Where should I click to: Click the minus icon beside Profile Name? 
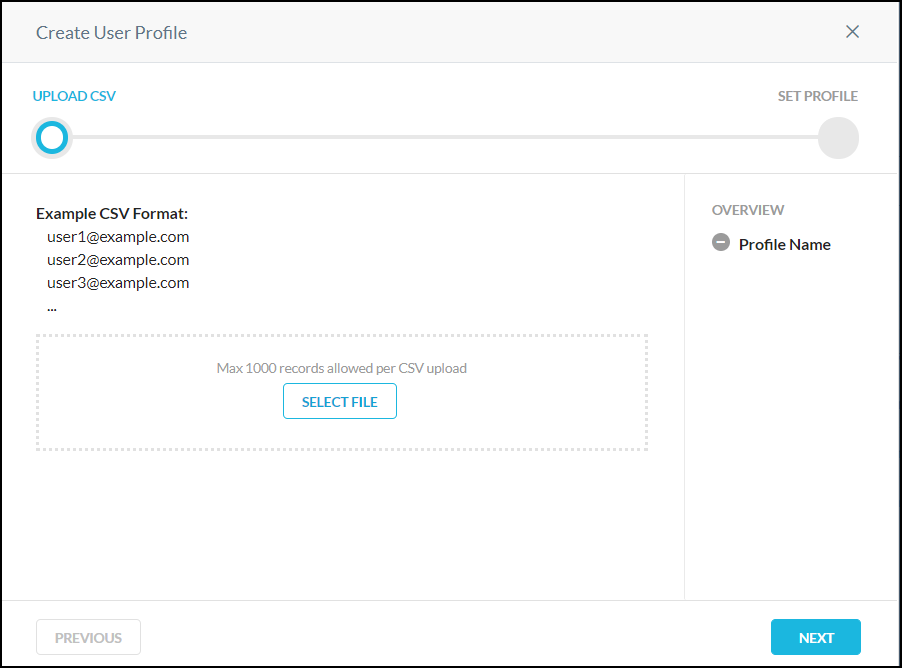click(x=721, y=242)
